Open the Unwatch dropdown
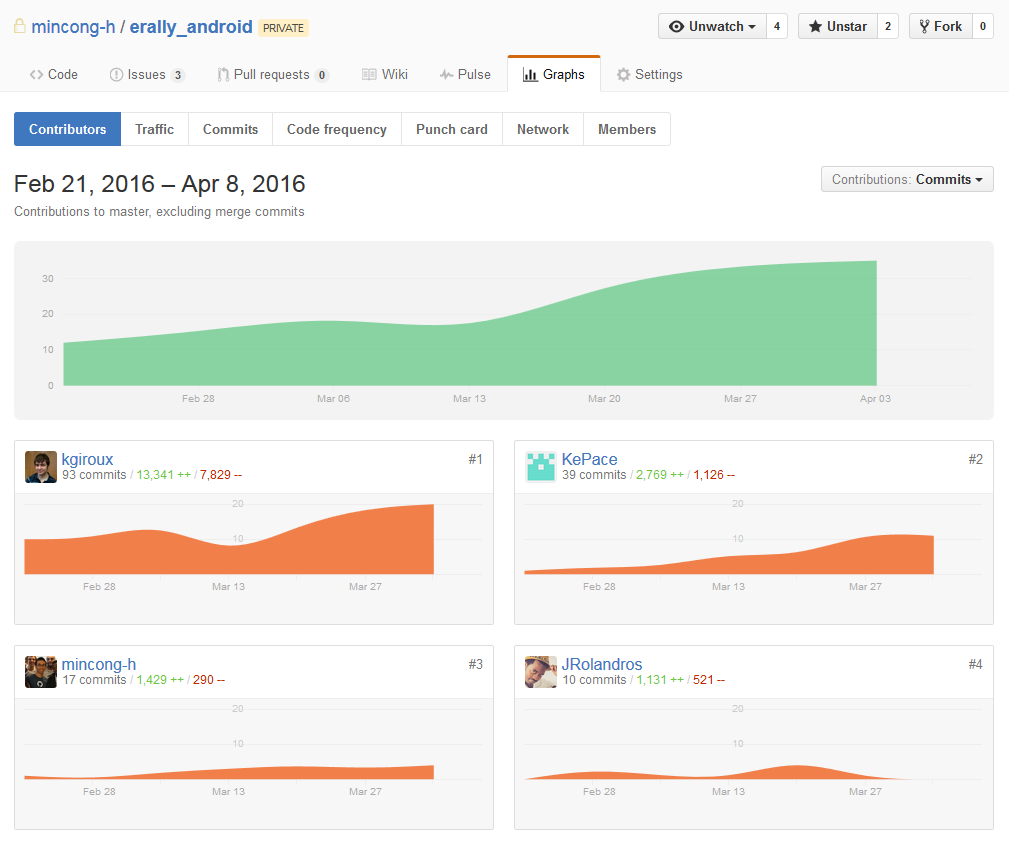The image size is (1009, 845). click(712, 26)
